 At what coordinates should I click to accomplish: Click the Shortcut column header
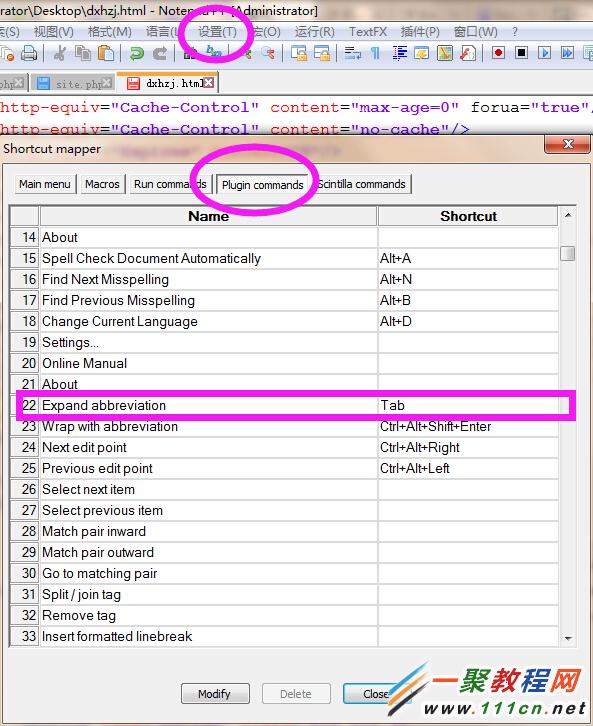coord(468,216)
